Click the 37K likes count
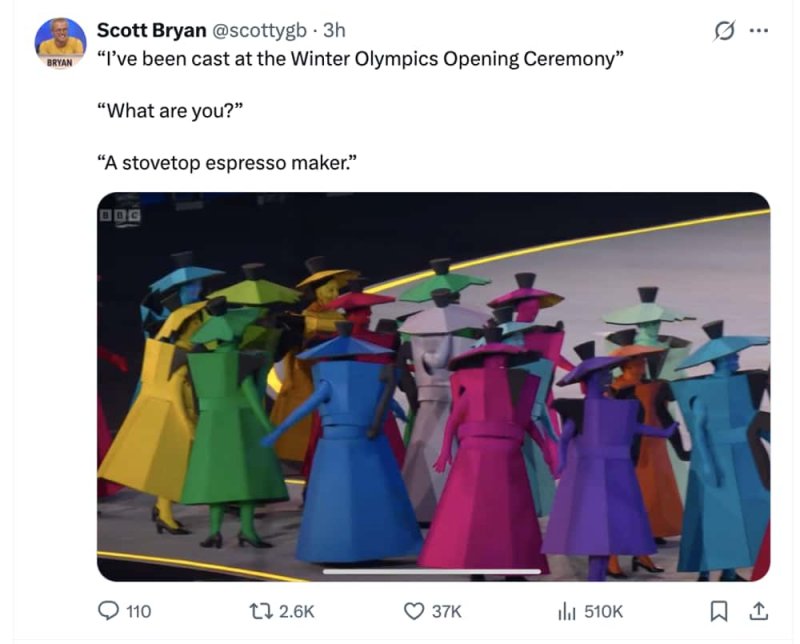 [446, 611]
